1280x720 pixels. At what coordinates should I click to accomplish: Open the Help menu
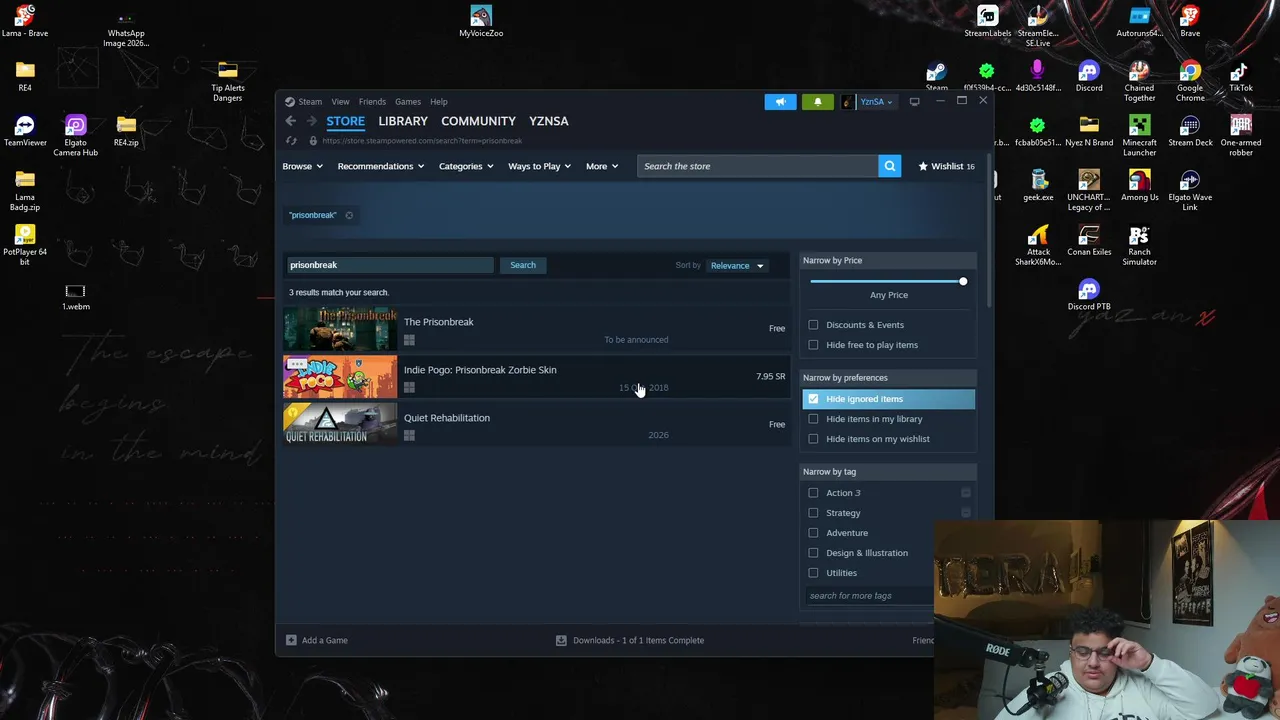(x=439, y=101)
